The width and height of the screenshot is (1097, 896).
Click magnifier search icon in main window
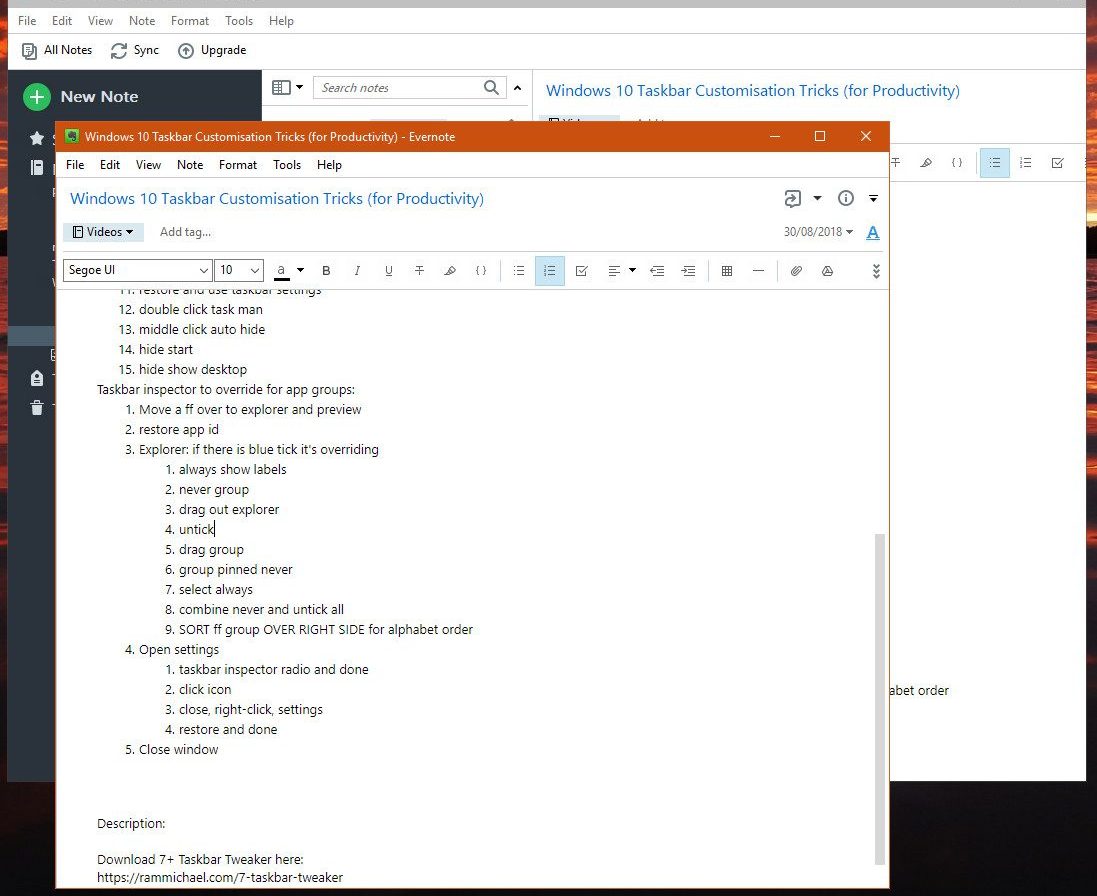coord(492,87)
